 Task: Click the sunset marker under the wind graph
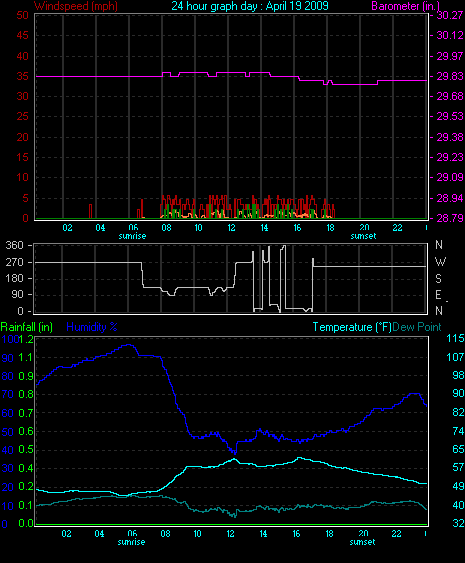click(x=363, y=236)
